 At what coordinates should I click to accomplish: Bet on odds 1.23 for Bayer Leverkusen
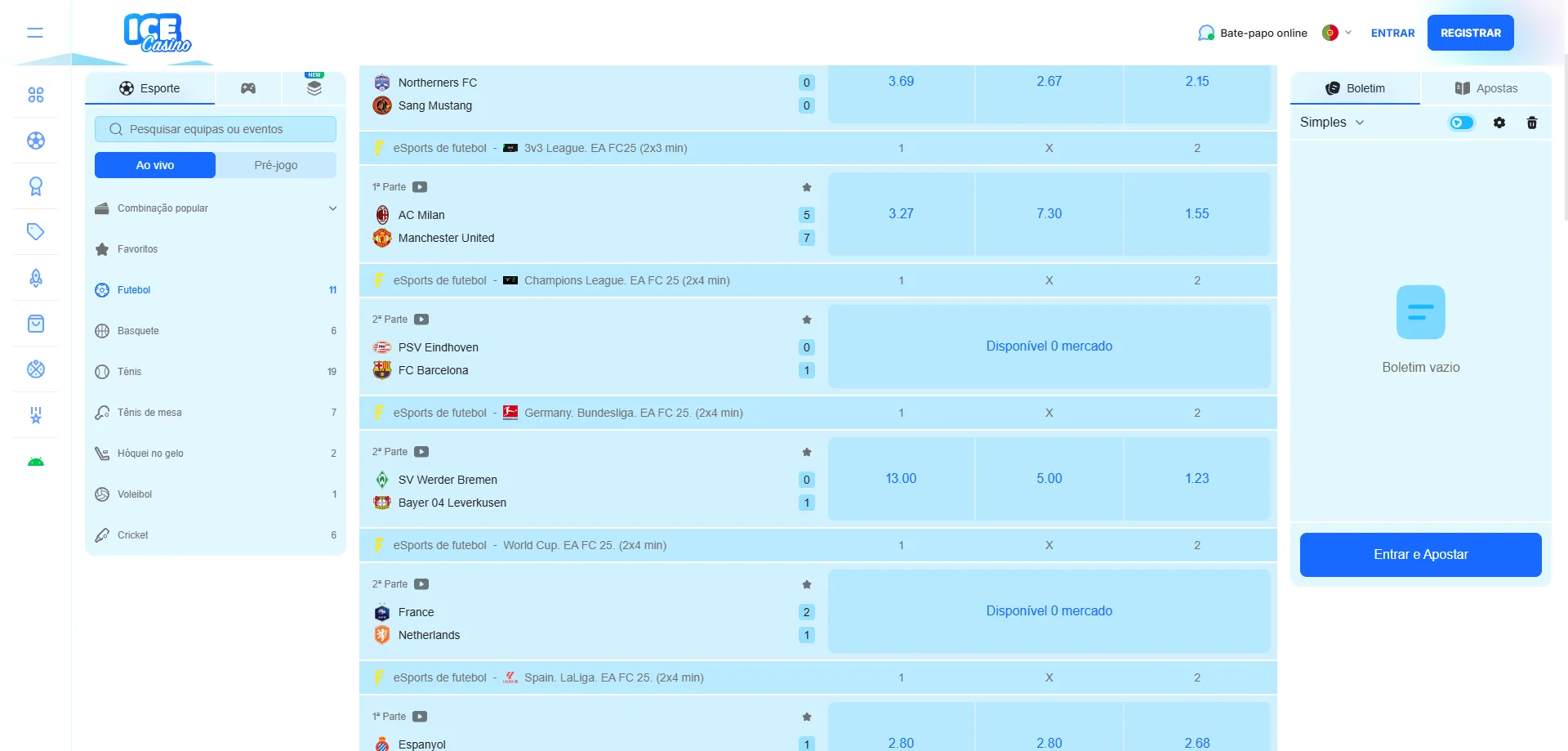[1197, 479]
